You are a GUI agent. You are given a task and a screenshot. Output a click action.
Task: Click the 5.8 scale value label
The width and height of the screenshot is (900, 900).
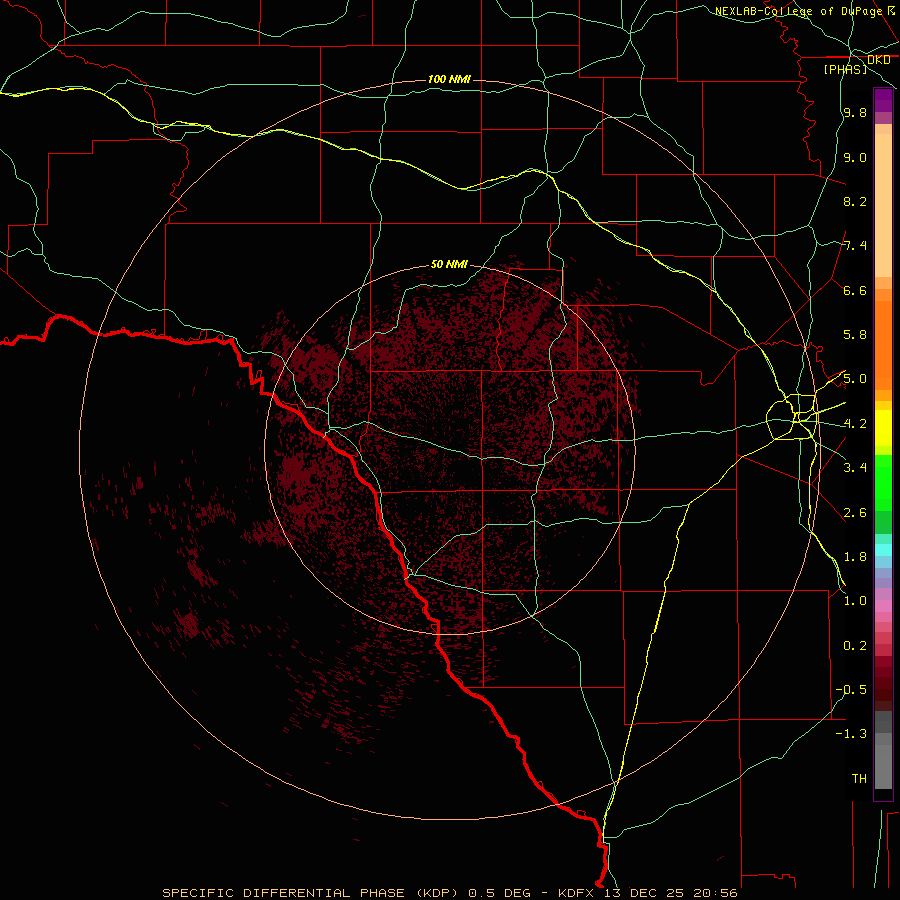tap(855, 335)
